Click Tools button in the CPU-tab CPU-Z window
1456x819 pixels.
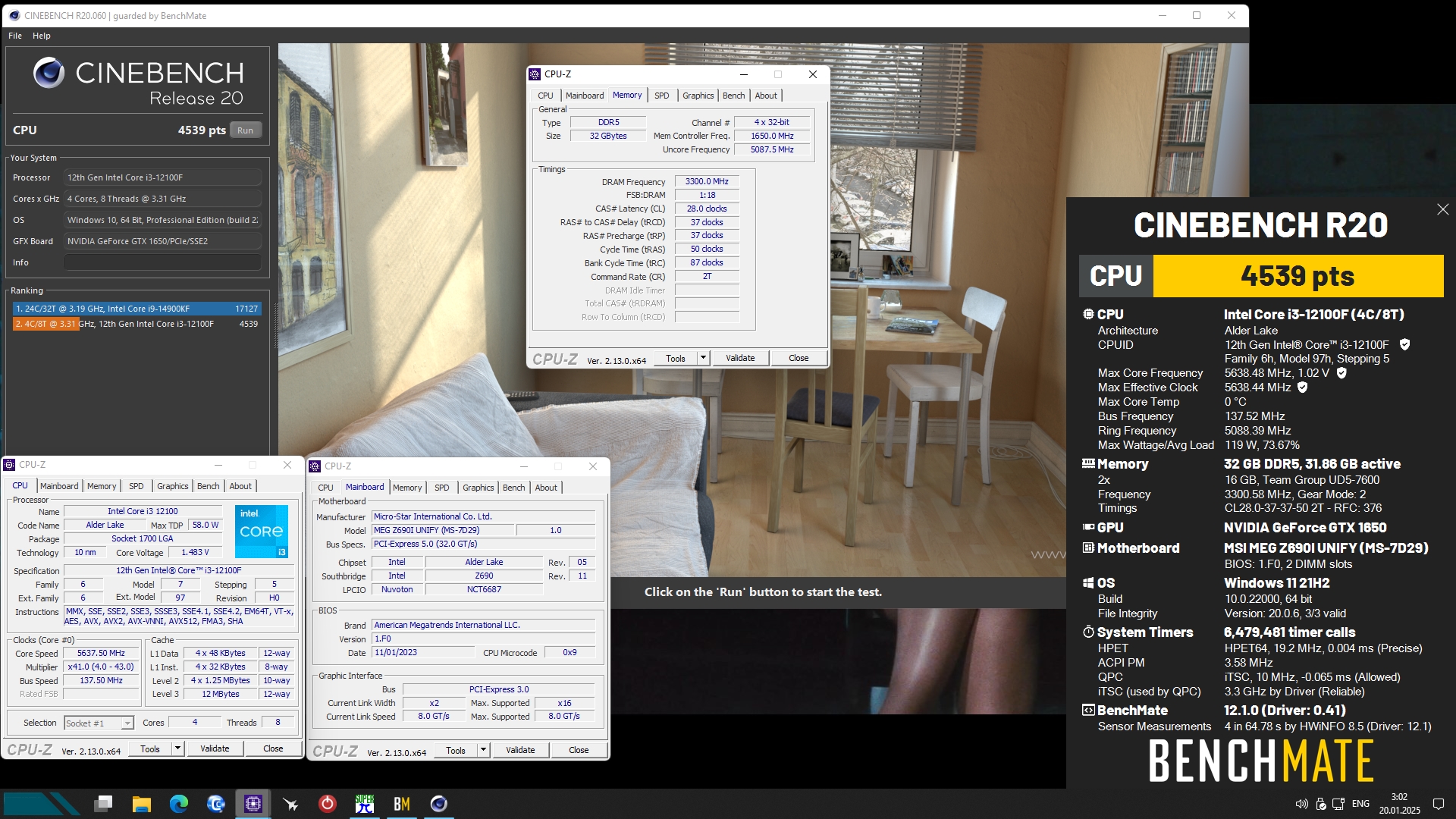[x=150, y=748]
